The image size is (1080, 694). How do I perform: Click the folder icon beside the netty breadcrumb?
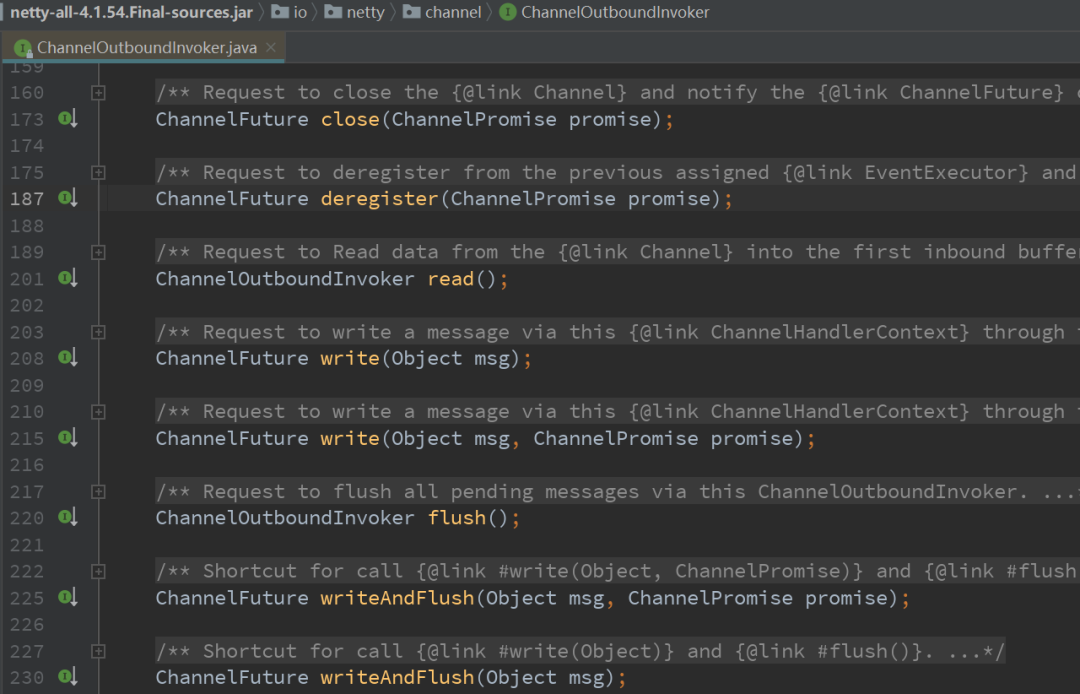pos(333,12)
